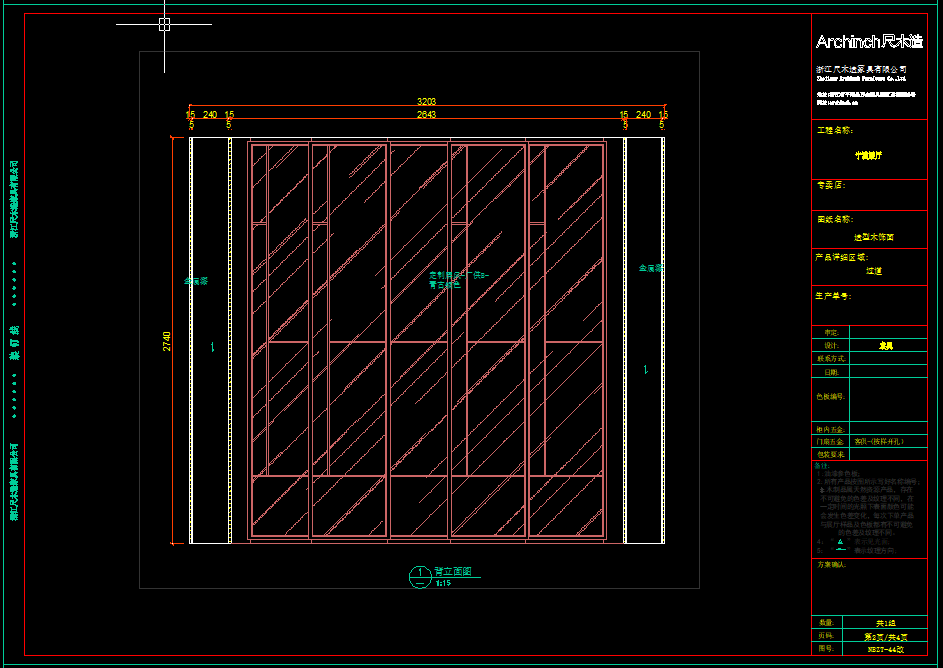The width and height of the screenshot is (943, 668).
Task: Click the triangle symbol in the notes section
Action: [x=839, y=542]
